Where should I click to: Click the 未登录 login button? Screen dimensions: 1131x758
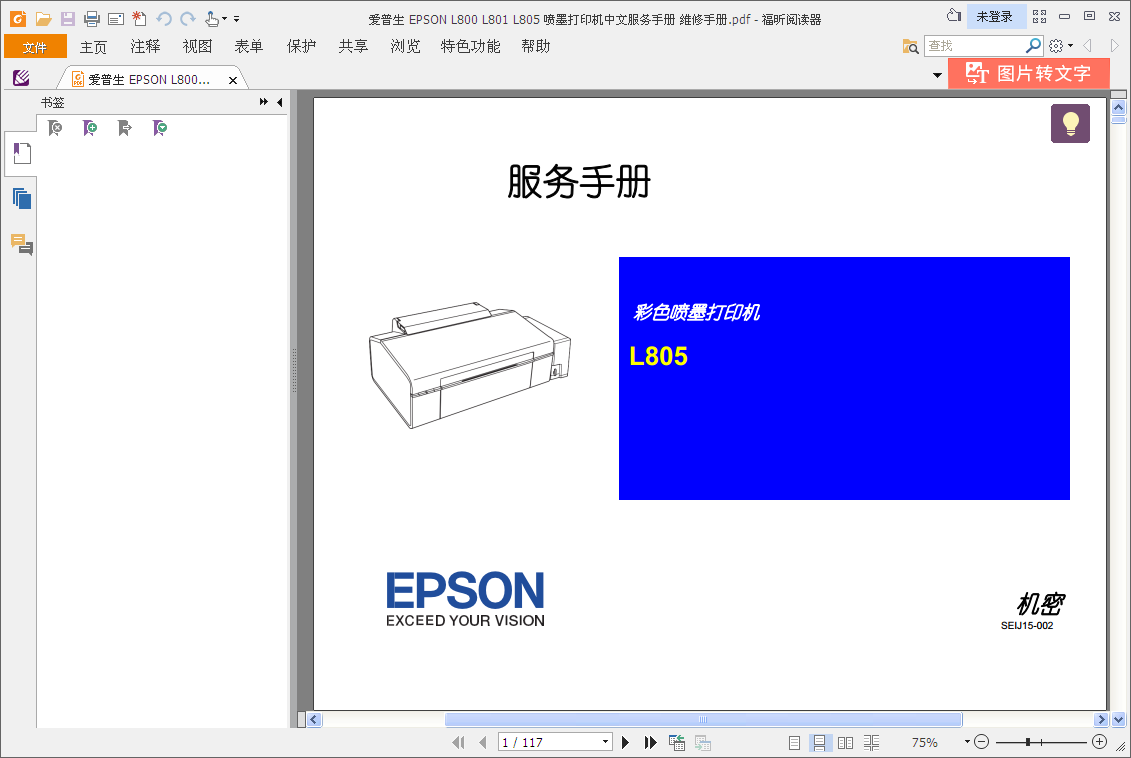tap(994, 17)
